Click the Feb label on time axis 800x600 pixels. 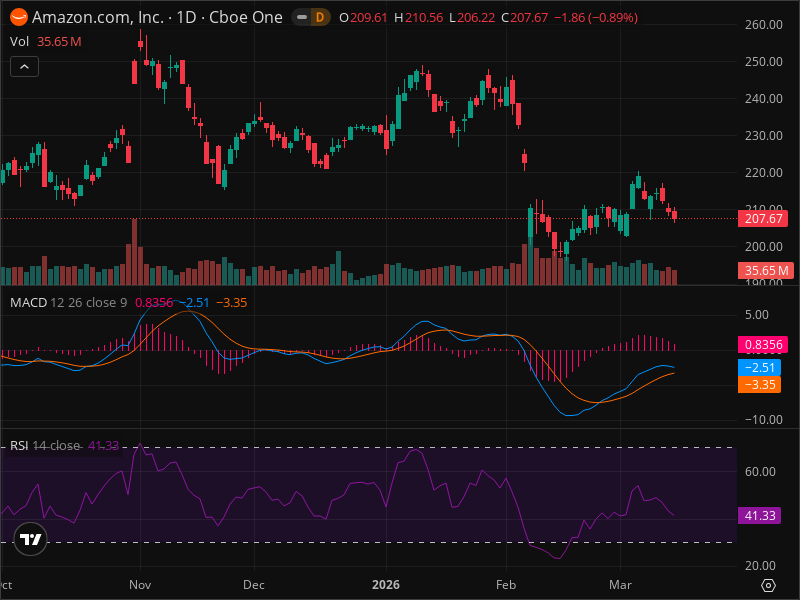click(506, 585)
